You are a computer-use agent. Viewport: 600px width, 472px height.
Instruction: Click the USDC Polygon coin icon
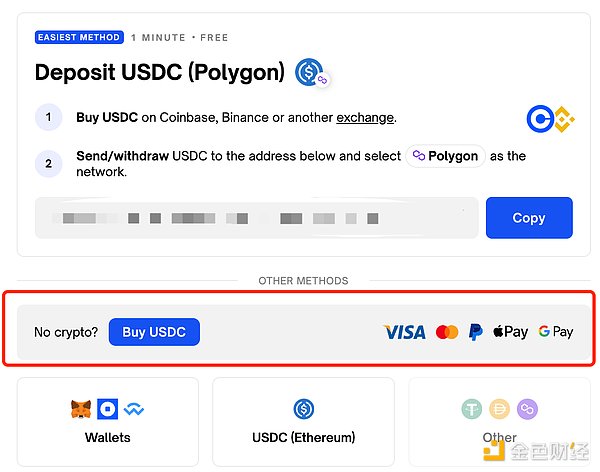pos(310,73)
